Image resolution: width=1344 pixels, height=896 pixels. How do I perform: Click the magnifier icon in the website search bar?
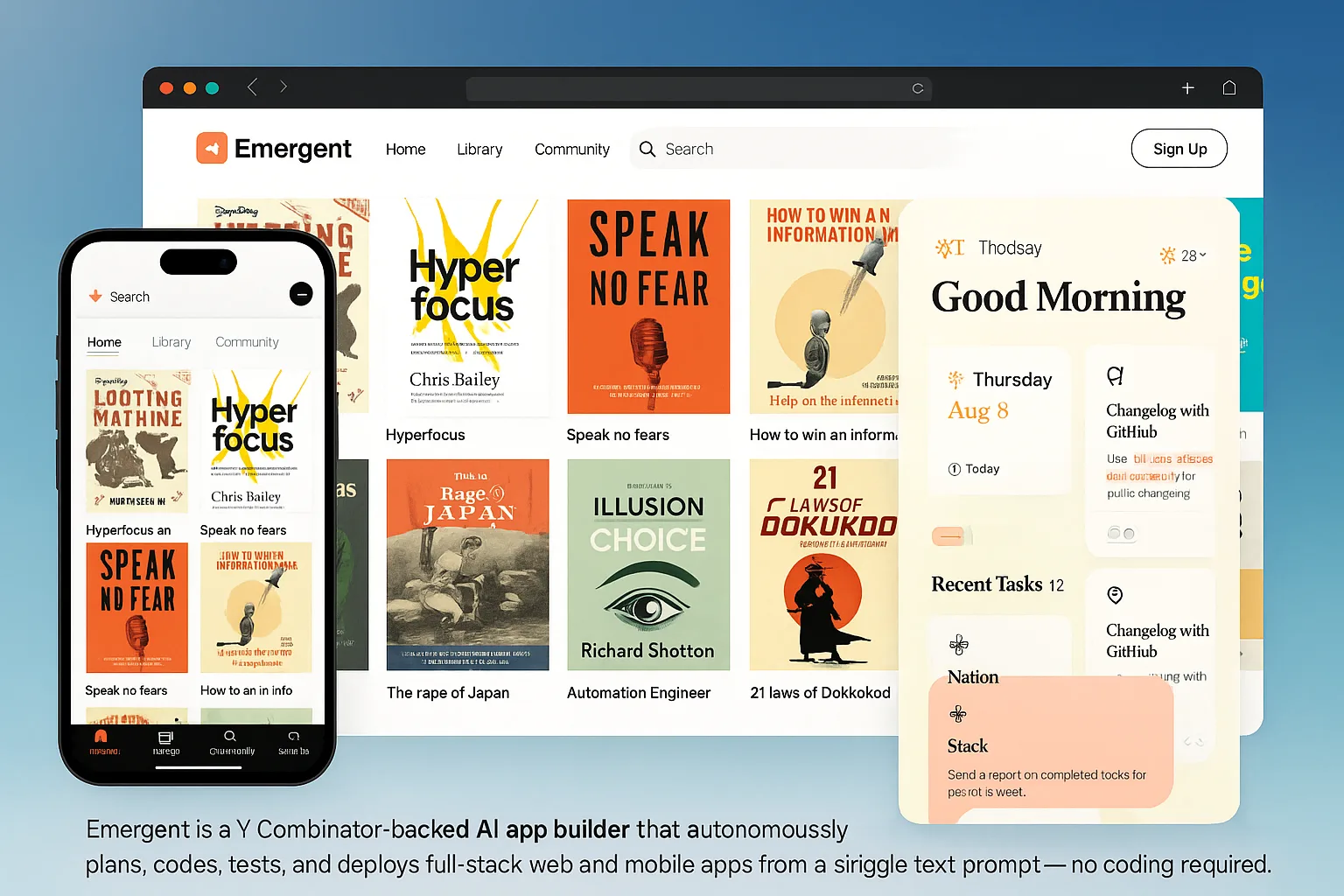[x=647, y=149]
